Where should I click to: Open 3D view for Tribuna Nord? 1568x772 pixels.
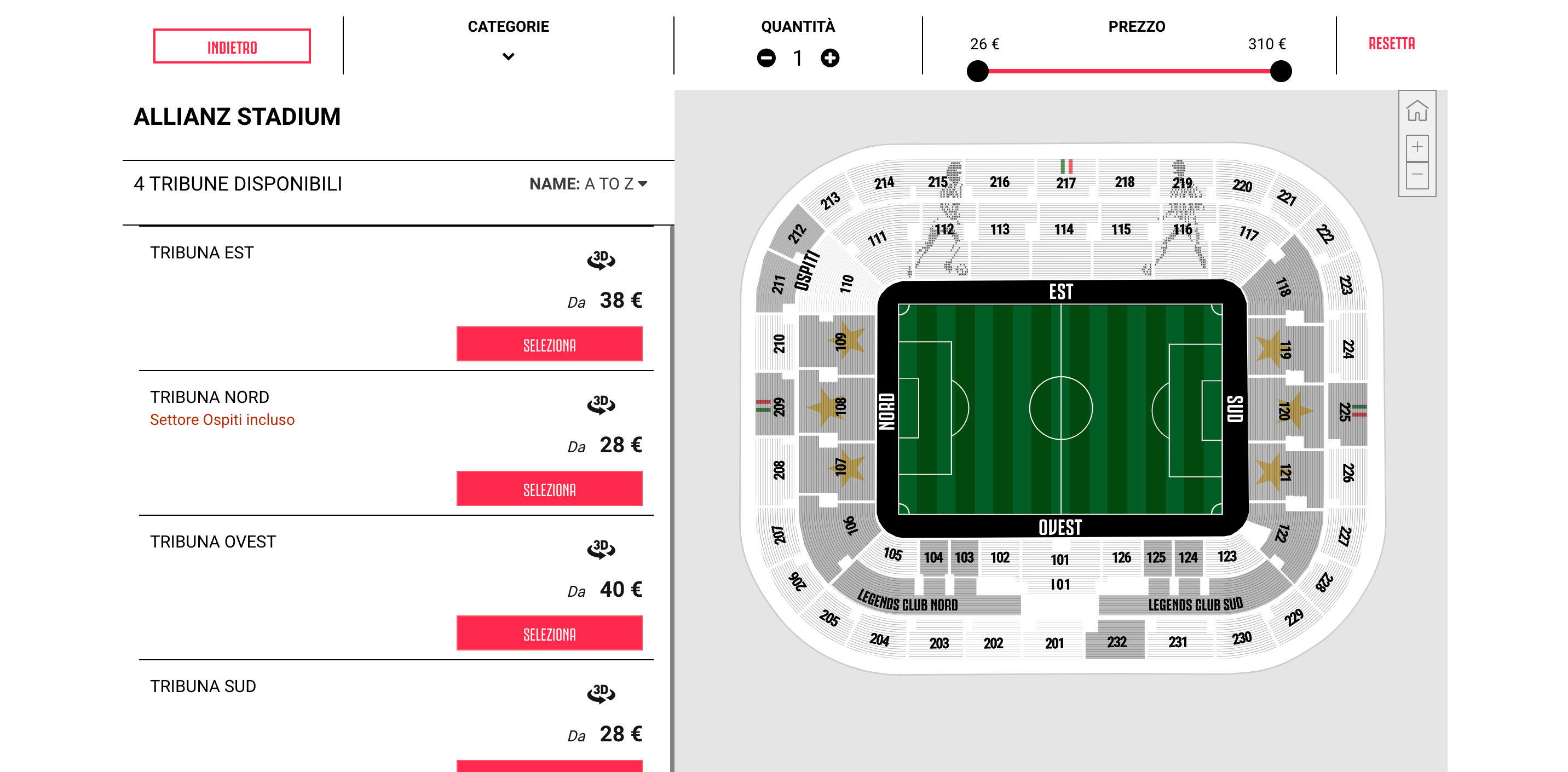[601, 404]
